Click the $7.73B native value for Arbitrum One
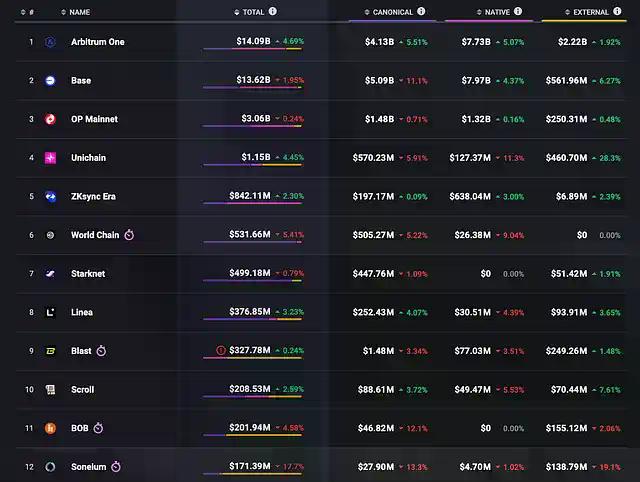The height and width of the screenshot is (482, 640). [x=476, y=42]
